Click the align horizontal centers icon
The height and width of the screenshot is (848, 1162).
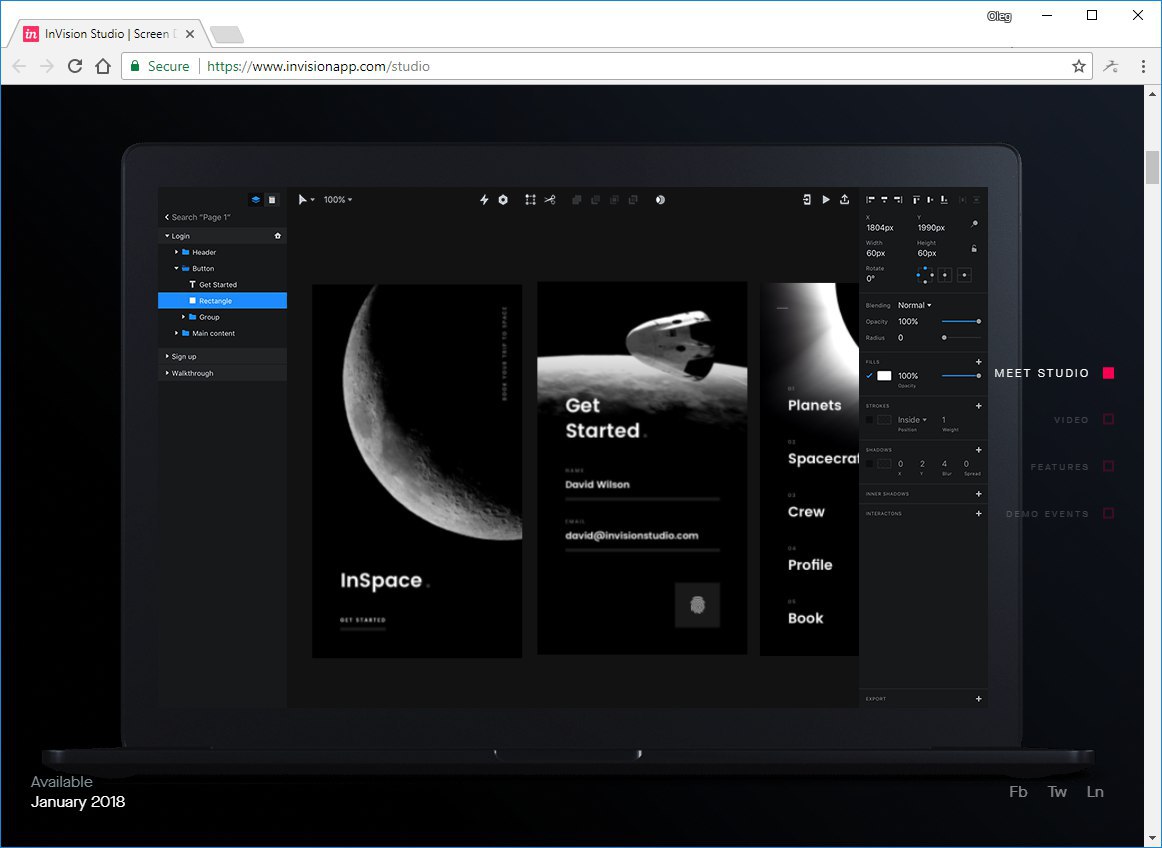(x=884, y=199)
